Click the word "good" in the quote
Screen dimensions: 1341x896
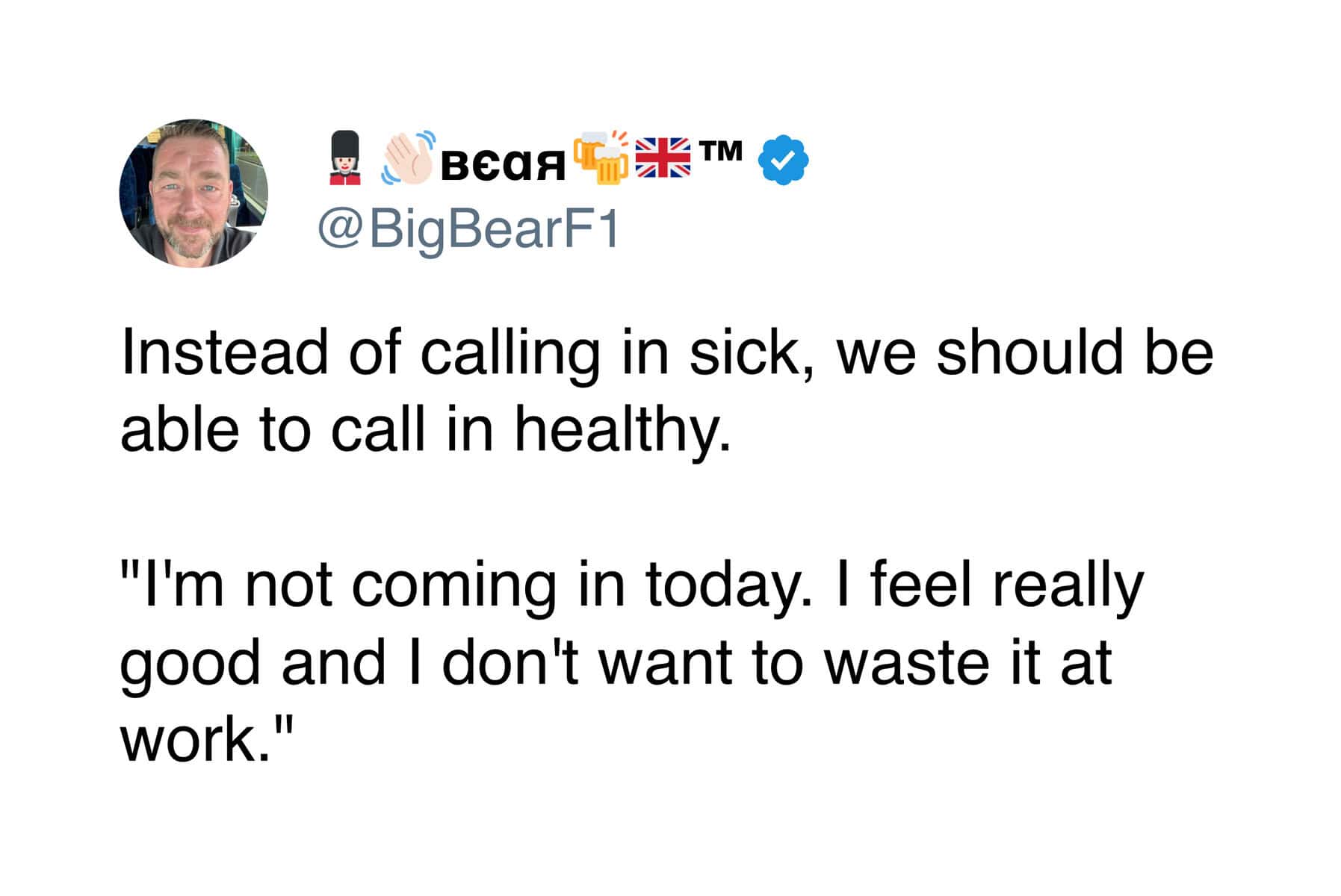pos(190,663)
